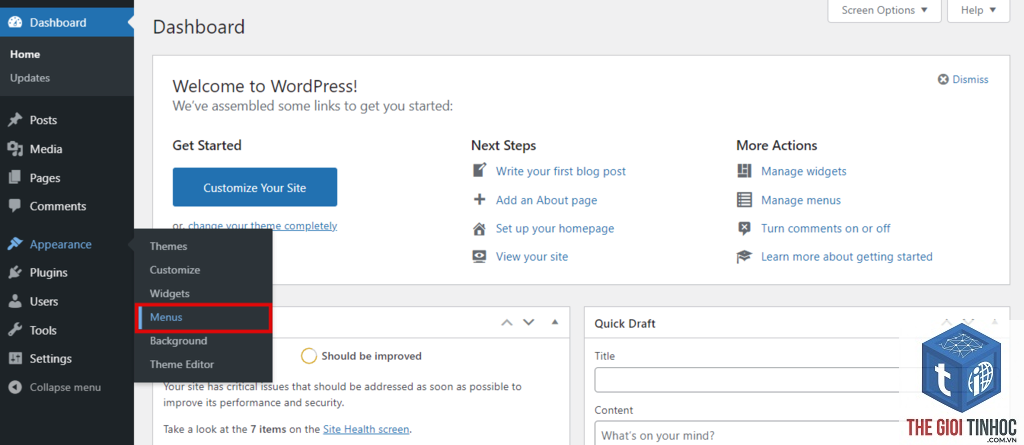Viewport: 1024px width, 445px height.
Task: Click the Plugins plug icon
Action: tap(14, 273)
